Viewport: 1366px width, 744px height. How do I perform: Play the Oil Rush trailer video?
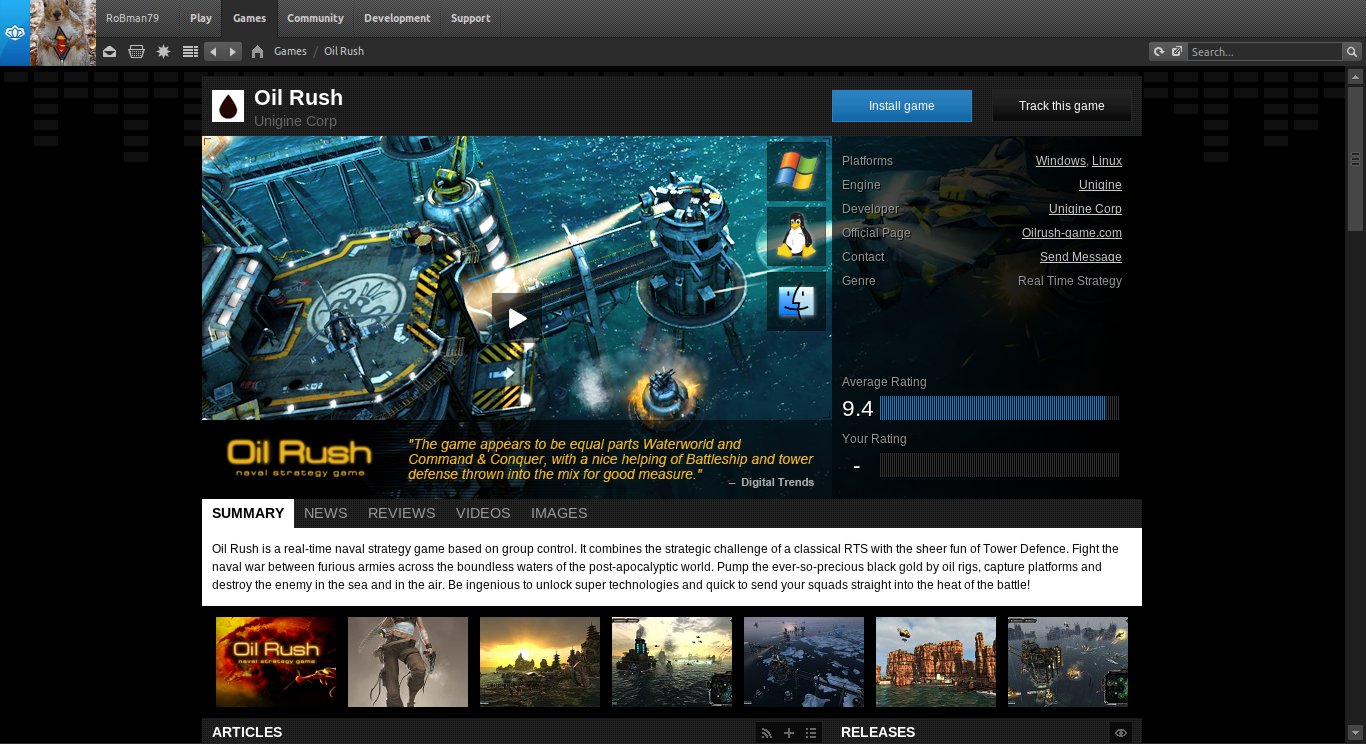(x=517, y=318)
